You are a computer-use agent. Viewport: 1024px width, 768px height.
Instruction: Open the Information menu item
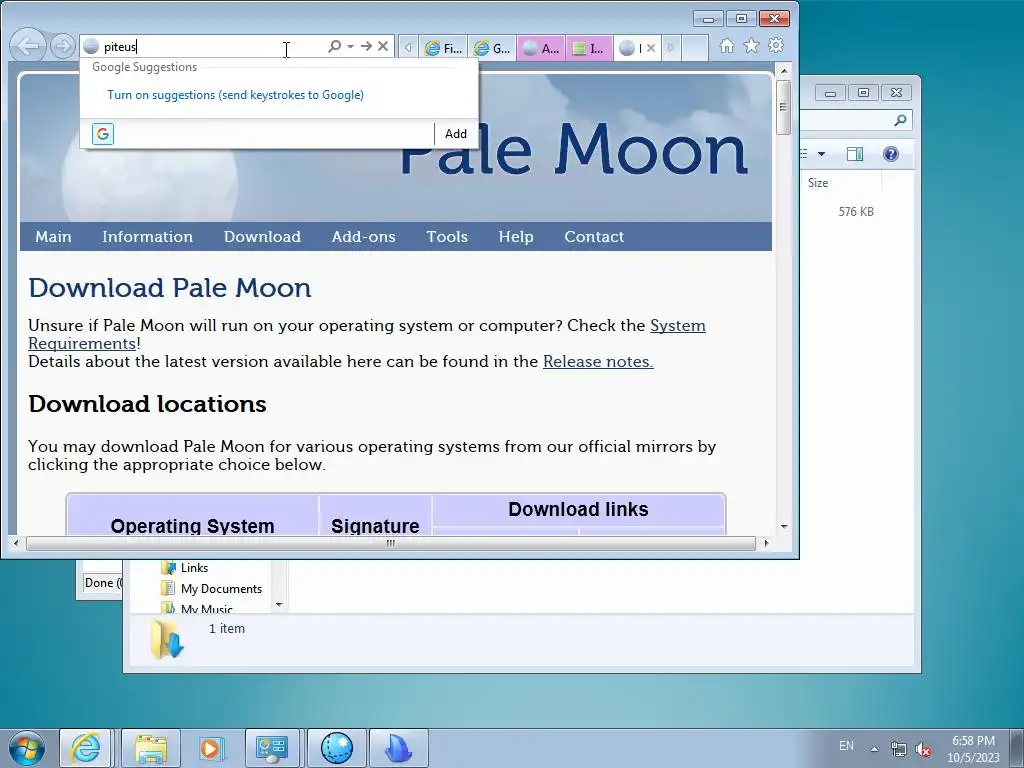(148, 236)
